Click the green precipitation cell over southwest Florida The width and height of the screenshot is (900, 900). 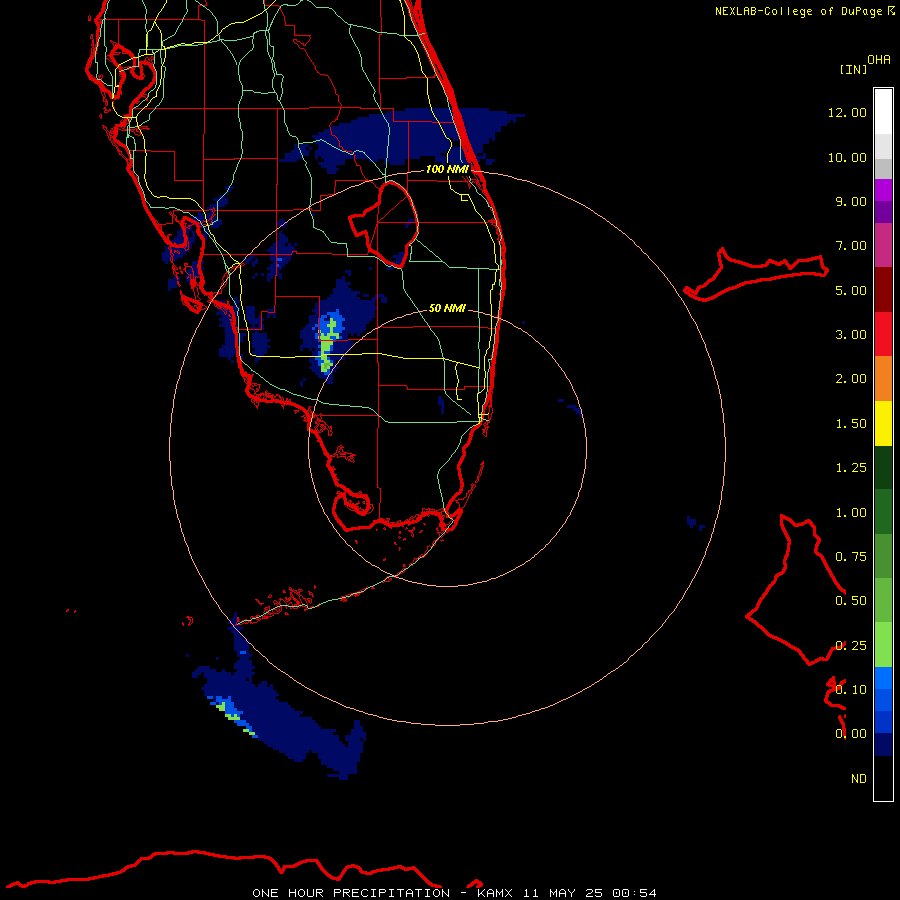pos(327,347)
